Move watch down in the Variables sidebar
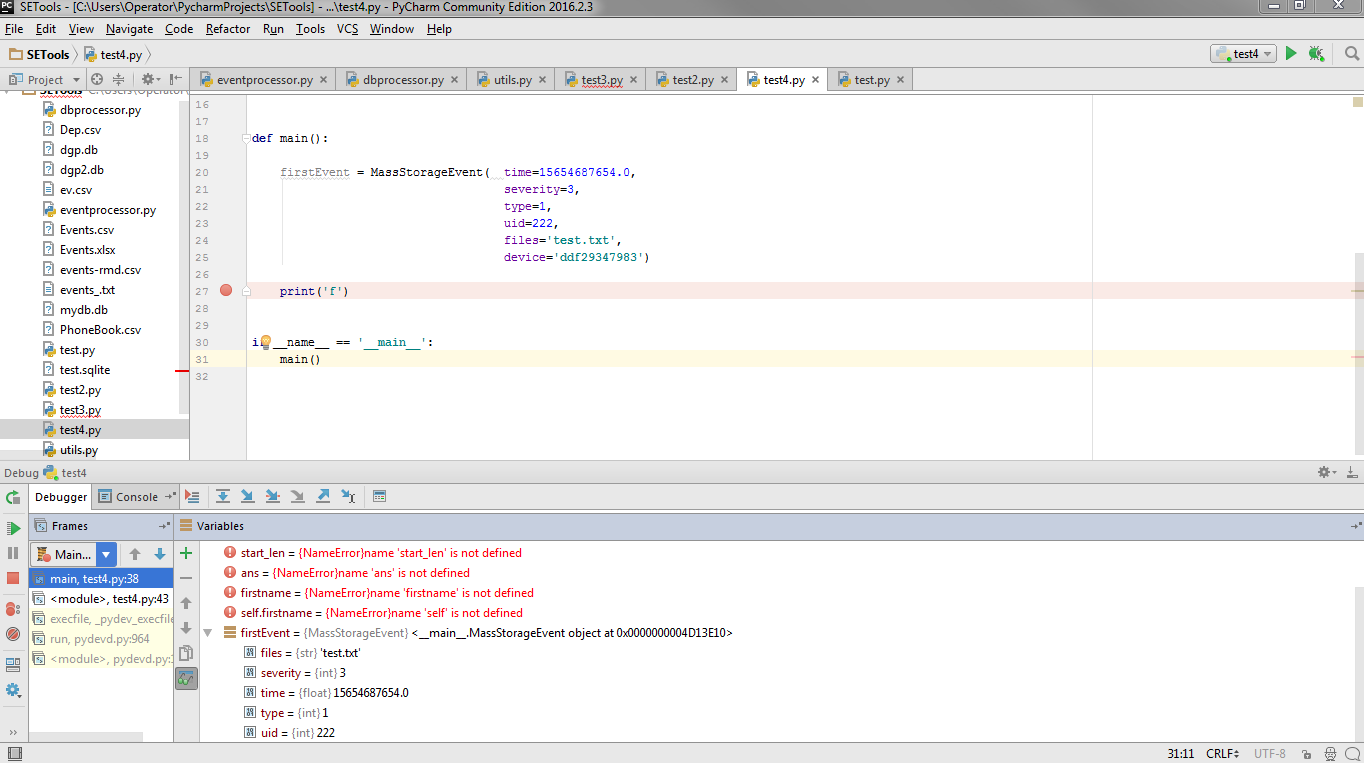Screen dimensions: 1364x763 (x=186, y=628)
